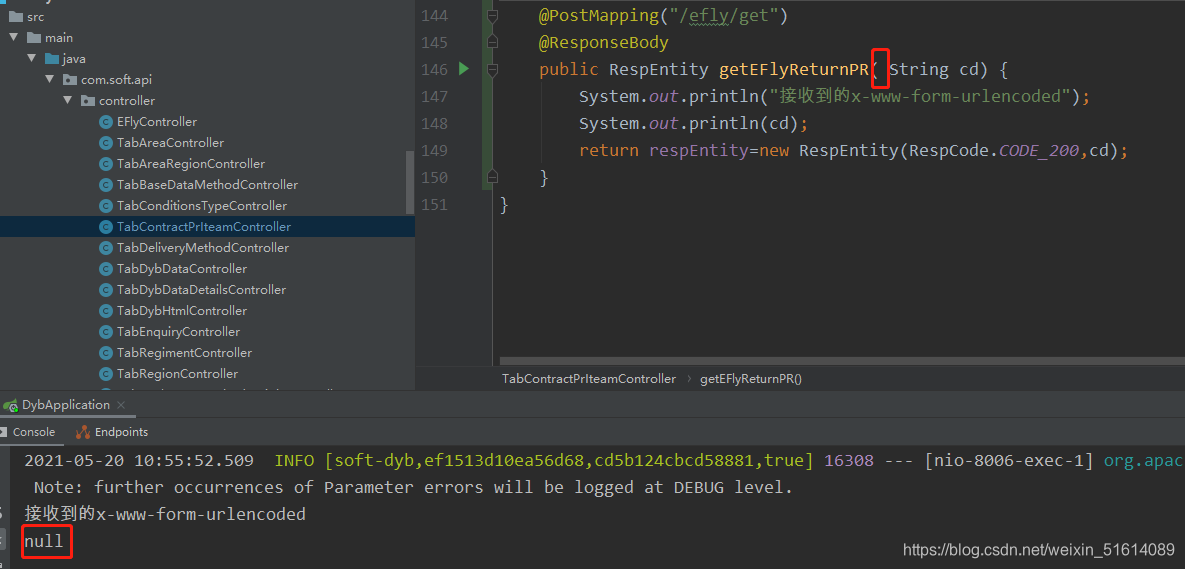This screenshot has width=1185, height=569.
Task: Click getEFlyReturnPR() breadcrumb
Action: coord(751,379)
